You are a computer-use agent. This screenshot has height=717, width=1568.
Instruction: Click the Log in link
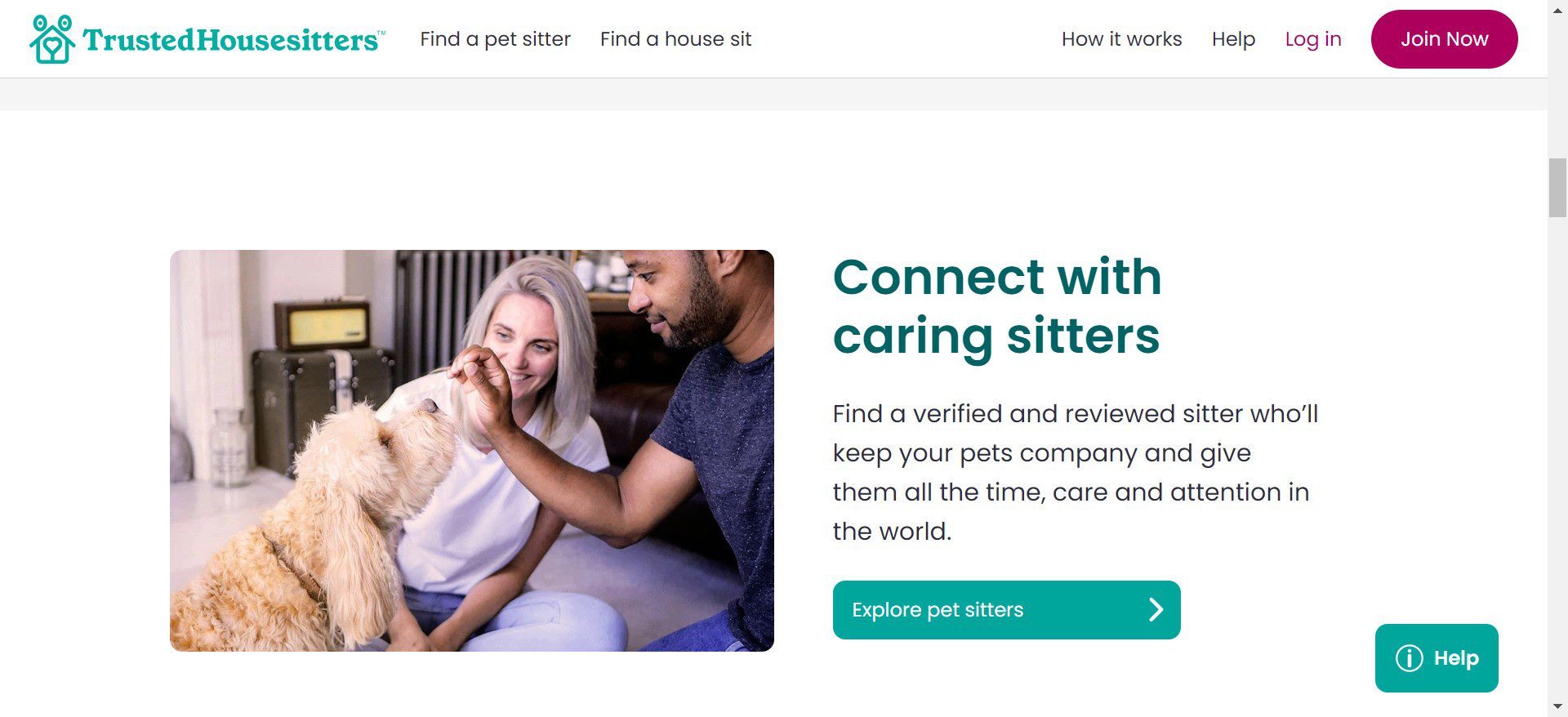1312,39
